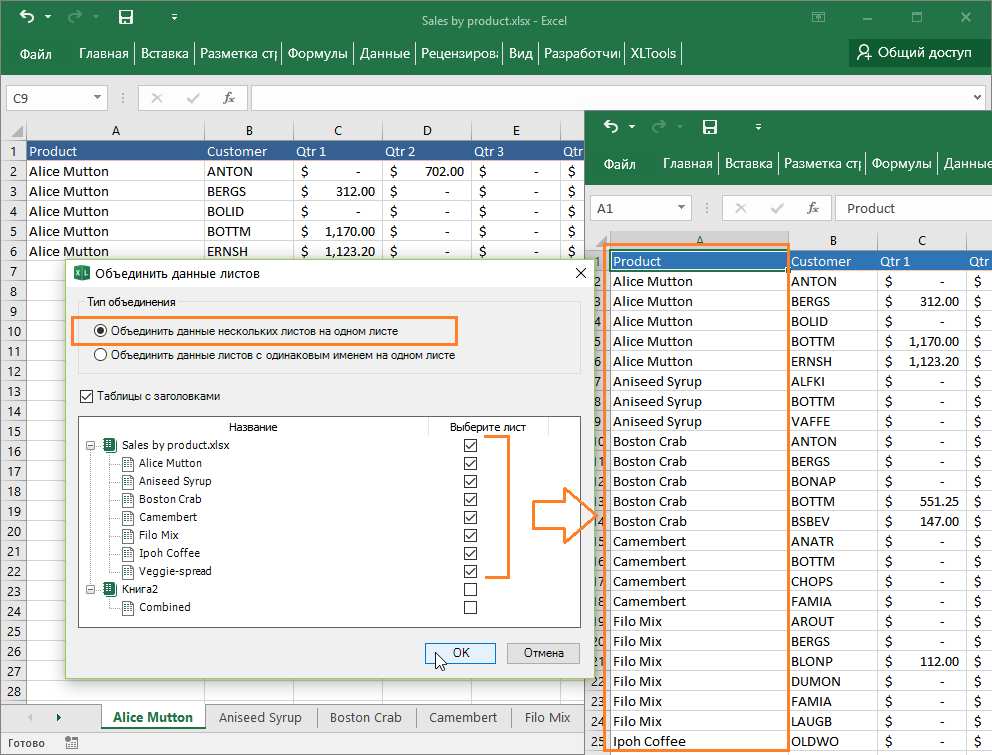The height and width of the screenshot is (755, 992).
Task: Click the Отмена button to cancel
Action: coord(543,653)
